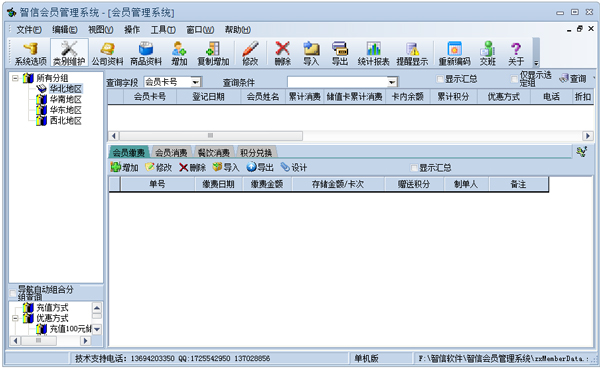Viewport: 600px width, 368px height.
Task: Switch to 积分兑换 tab
Action: tap(256, 152)
